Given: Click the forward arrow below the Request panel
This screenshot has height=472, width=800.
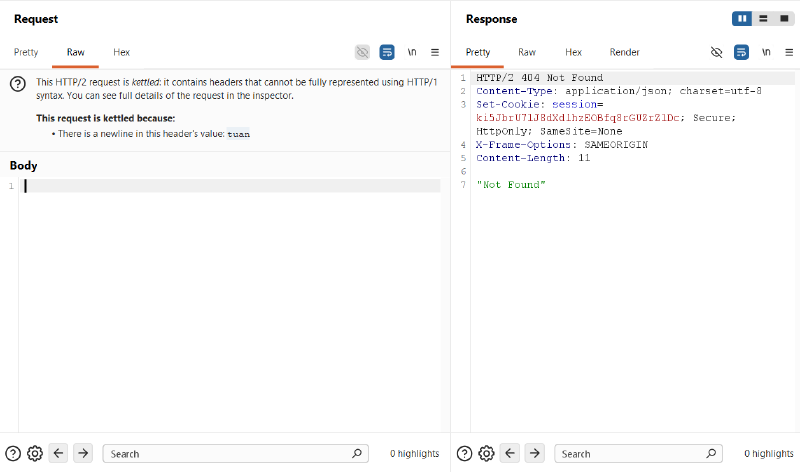Looking at the screenshot, I should pos(83,453).
